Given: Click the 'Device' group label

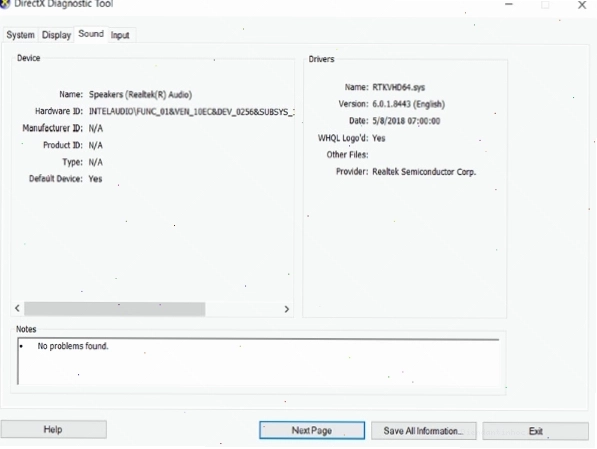Looking at the screenshot, I should tap(29, 58).
